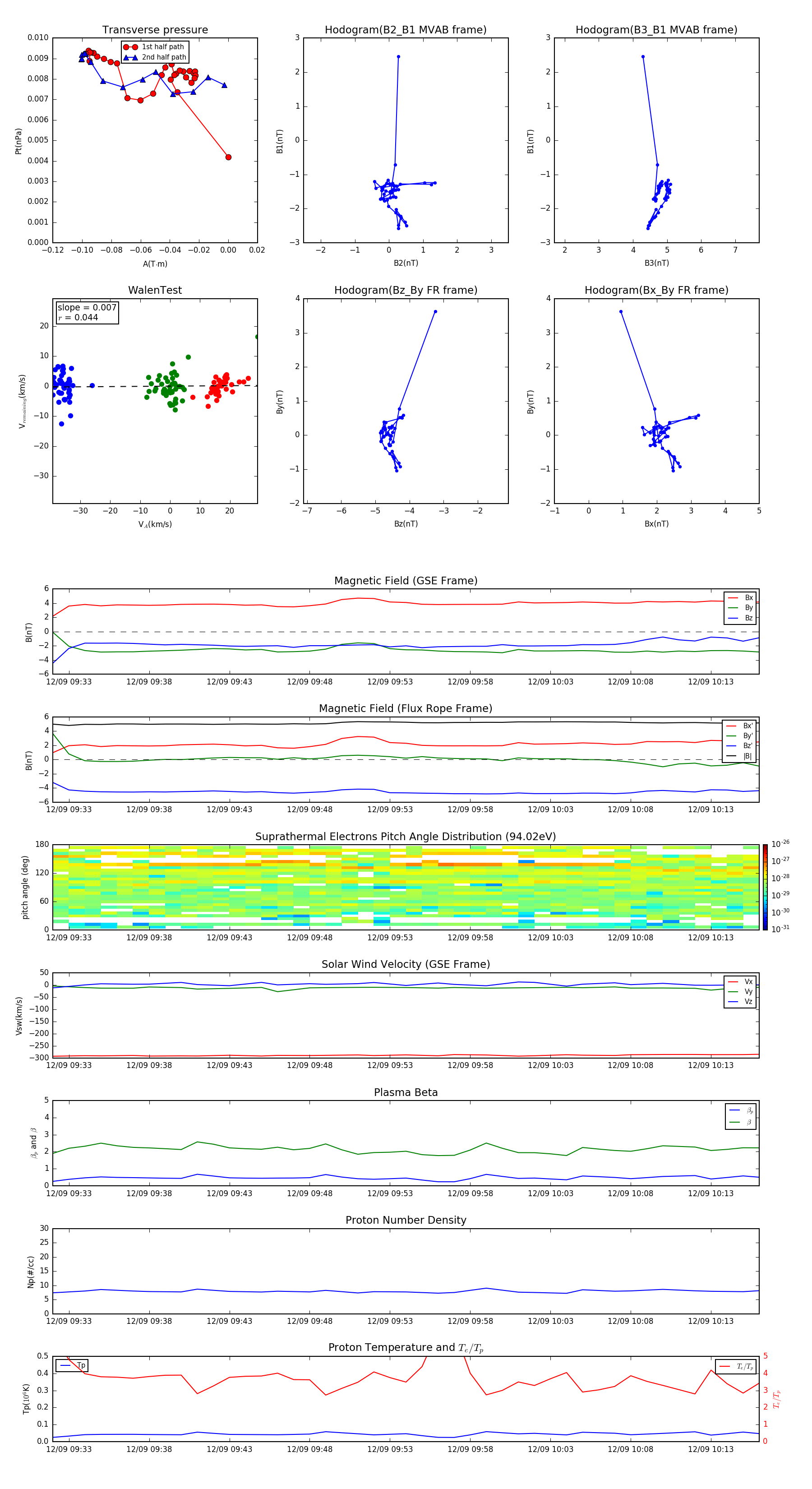Image resolution: width=812 pixels, height=1489 pixels.
Task: Click the Bx legend entry in GSE magnetic plot
Action: point(741,598)
